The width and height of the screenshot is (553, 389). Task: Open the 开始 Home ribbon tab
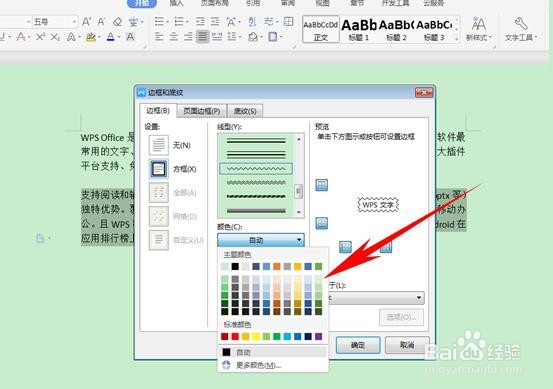pos(142,3)
